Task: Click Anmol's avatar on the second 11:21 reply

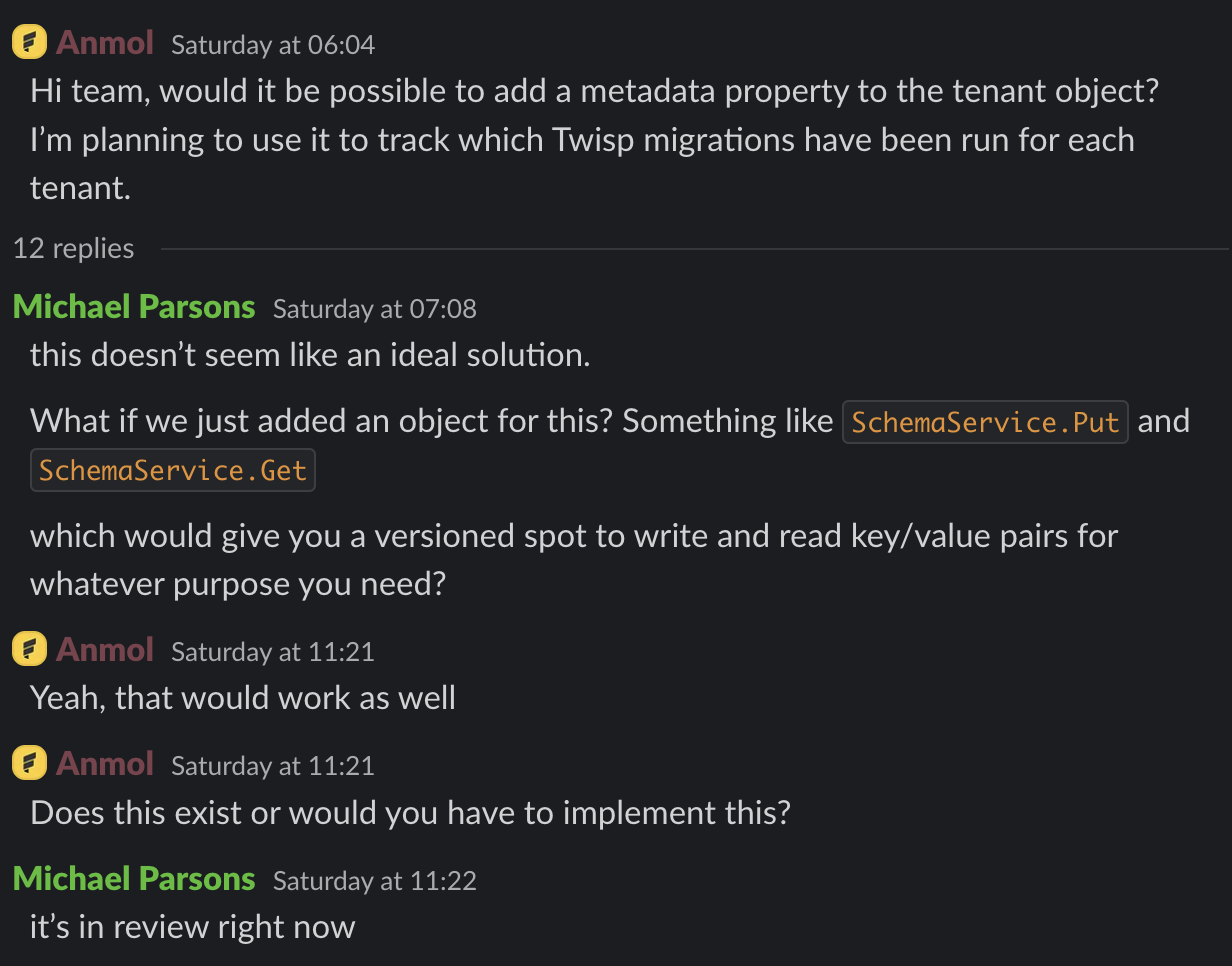Action: (29, 762)
